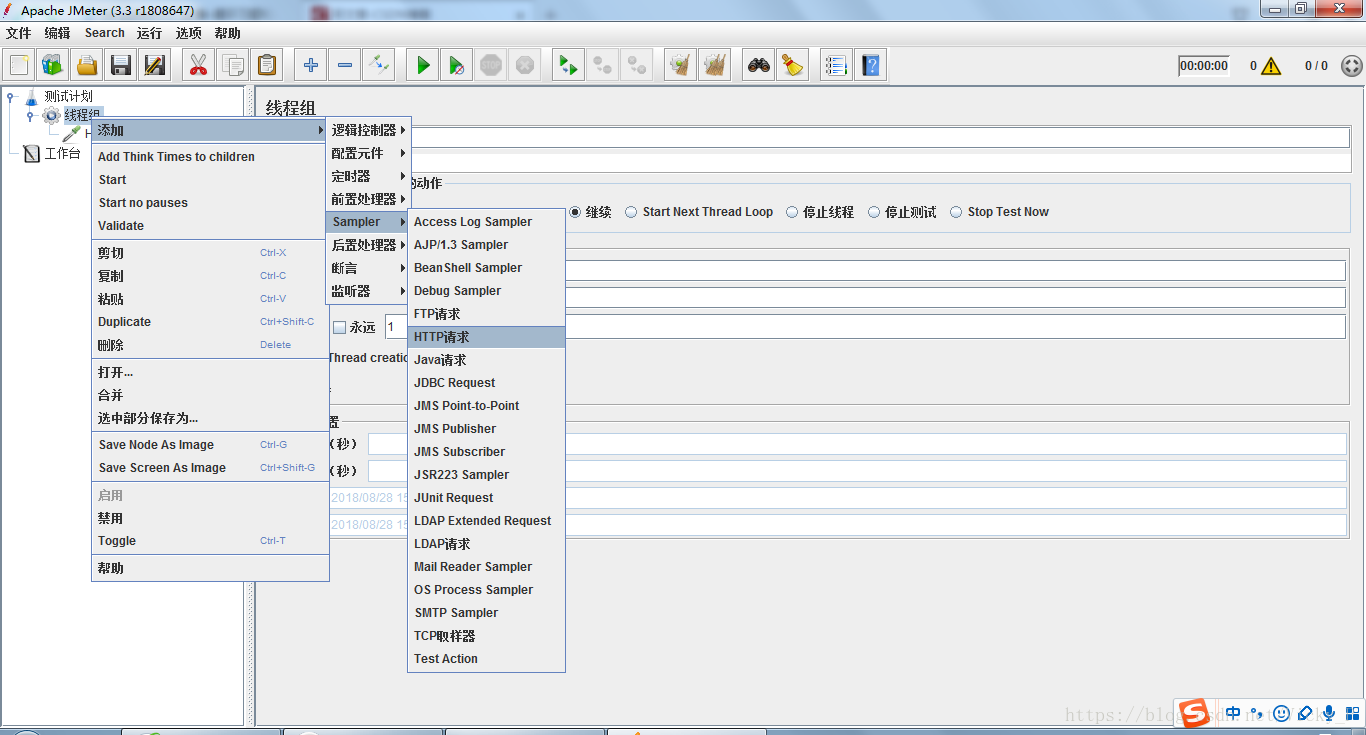This screenshot has height=735, width=1366.
Task: Click the Save As toolbar icon
Action: (x=155, y=66)
